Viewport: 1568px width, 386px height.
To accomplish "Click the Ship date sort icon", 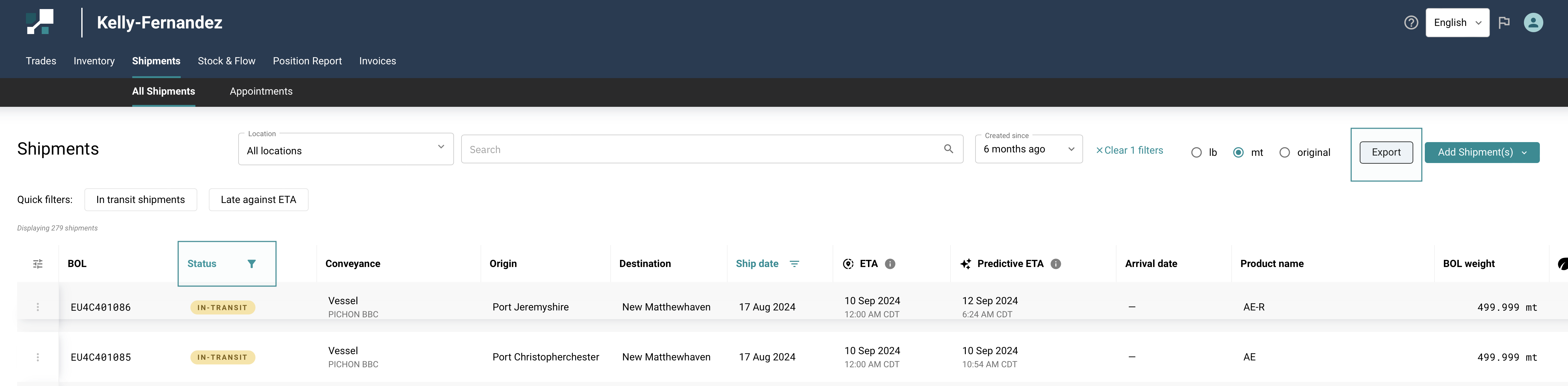I will (794, 264).
